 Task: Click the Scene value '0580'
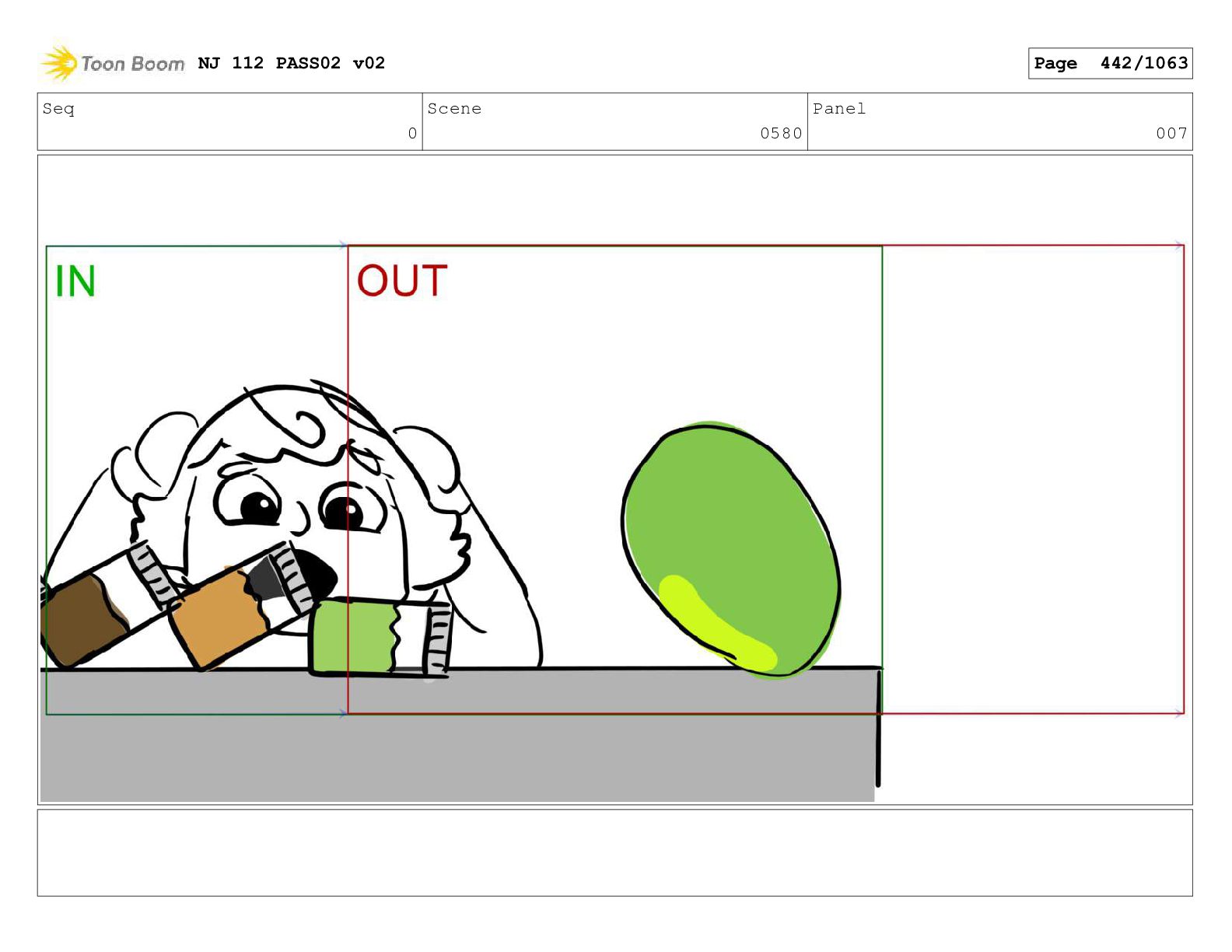tap(781, 133)
